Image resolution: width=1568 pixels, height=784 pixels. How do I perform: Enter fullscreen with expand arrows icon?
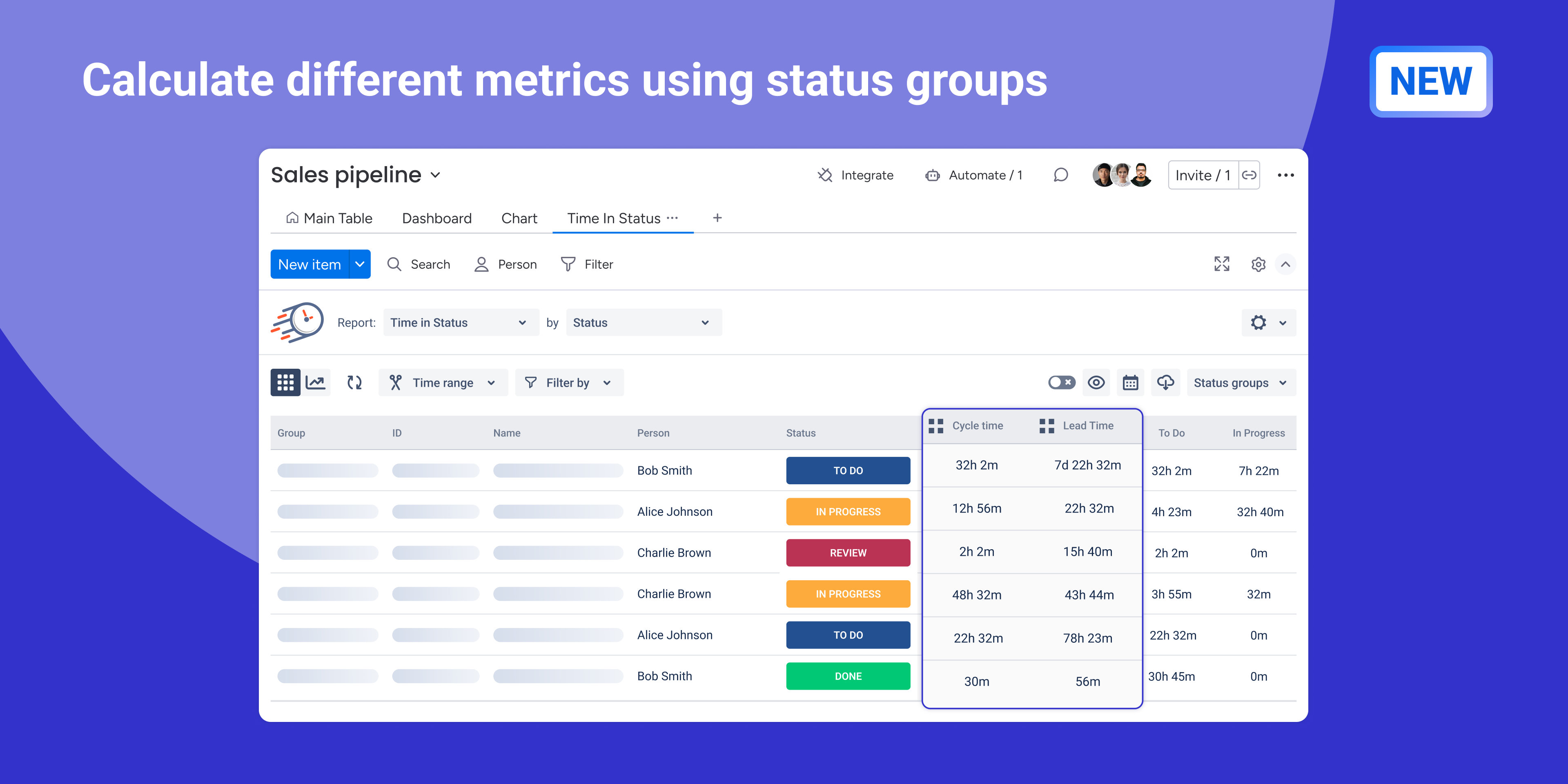1221,264
